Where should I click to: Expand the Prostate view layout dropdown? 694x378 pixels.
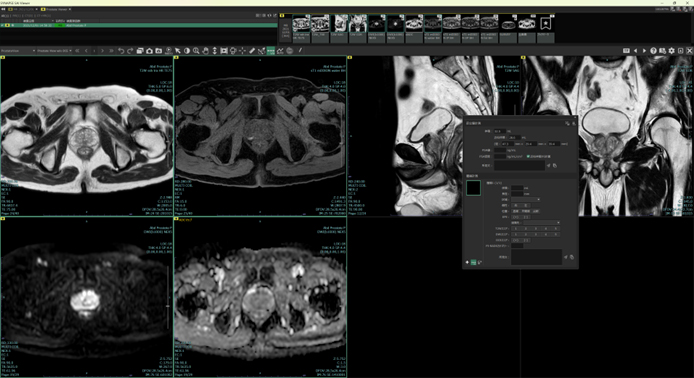pyautogui.click(x=54, y=51)
